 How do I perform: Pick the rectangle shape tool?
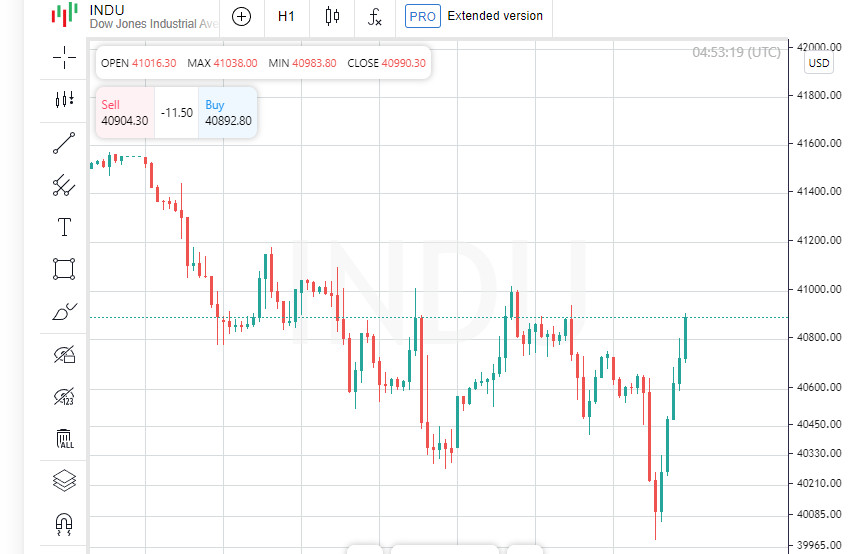pyautogui.click(x=64, y=269)
